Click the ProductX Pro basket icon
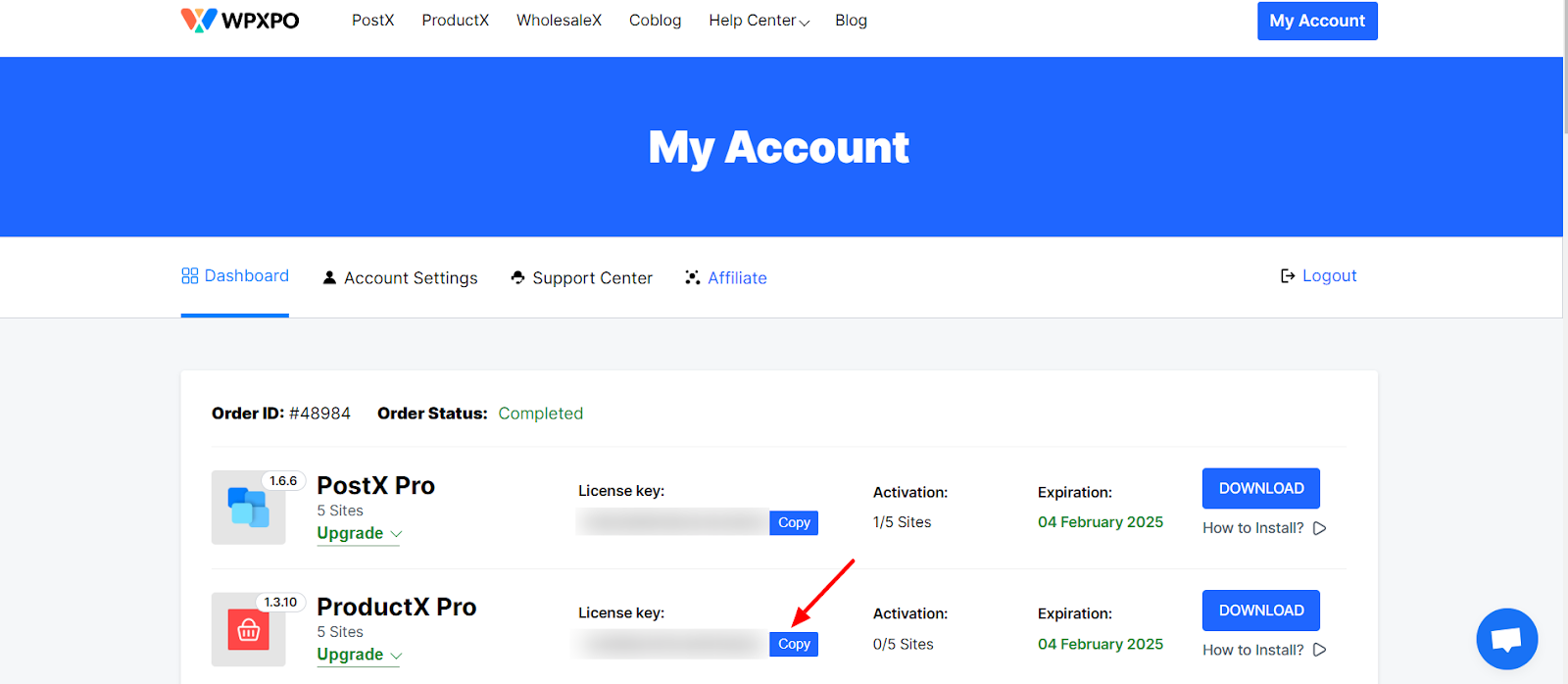 [248, 630]
